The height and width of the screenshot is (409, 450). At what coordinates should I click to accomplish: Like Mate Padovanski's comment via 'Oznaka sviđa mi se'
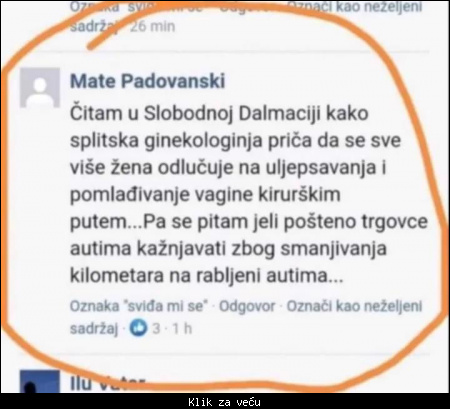point(139,306)
